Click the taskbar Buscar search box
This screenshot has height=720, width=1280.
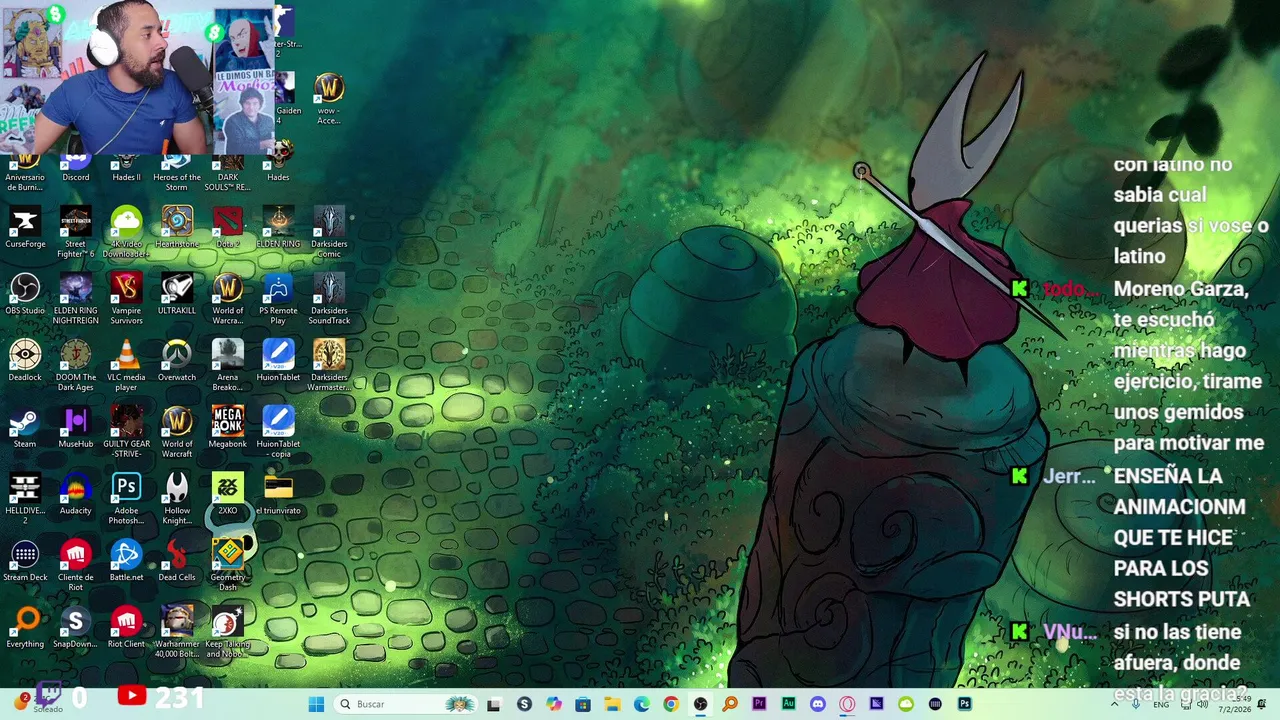(x=407, y=704)
